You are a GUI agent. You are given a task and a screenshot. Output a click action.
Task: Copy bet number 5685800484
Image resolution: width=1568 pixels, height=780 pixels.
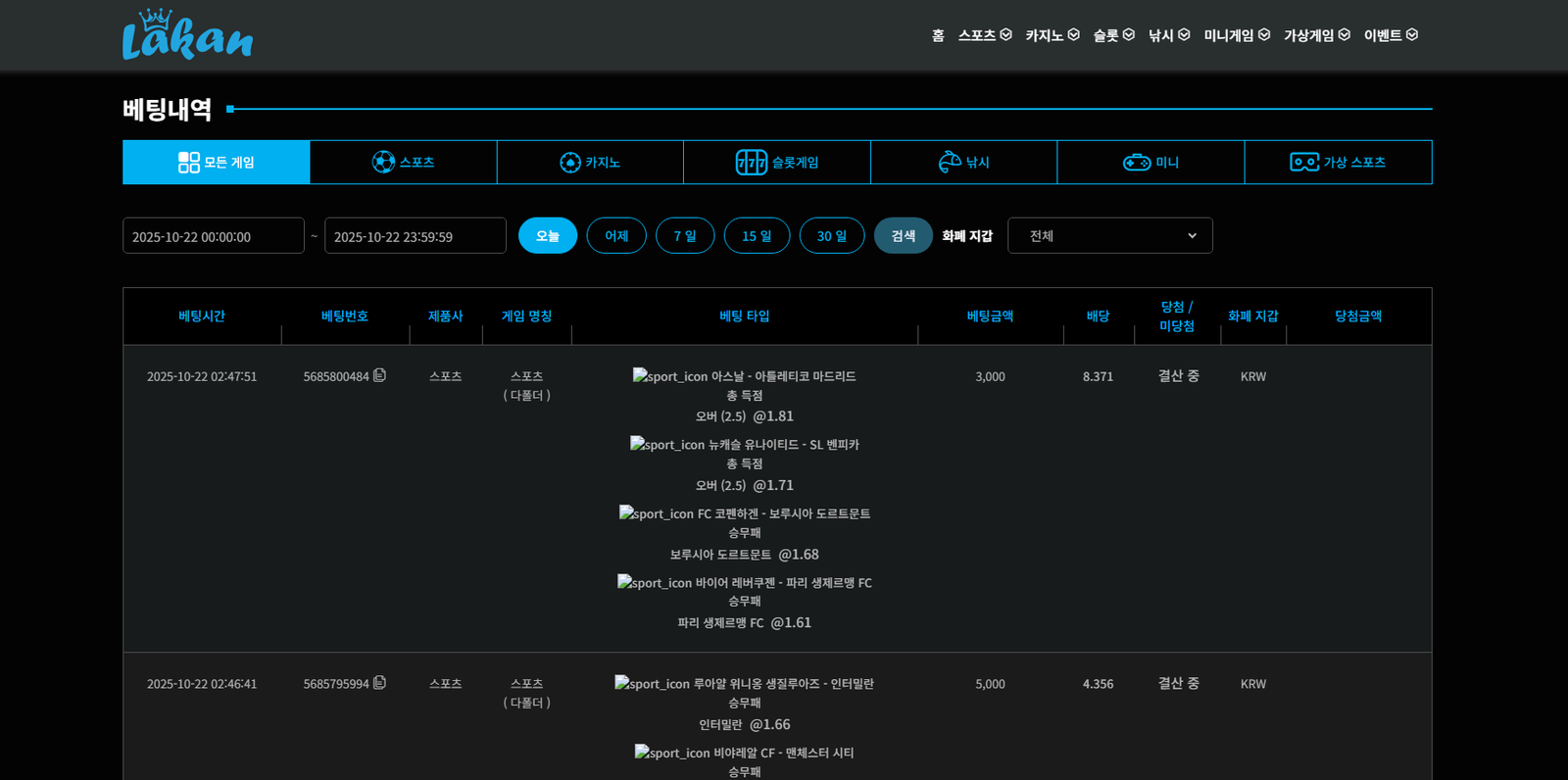coord(379,375)
